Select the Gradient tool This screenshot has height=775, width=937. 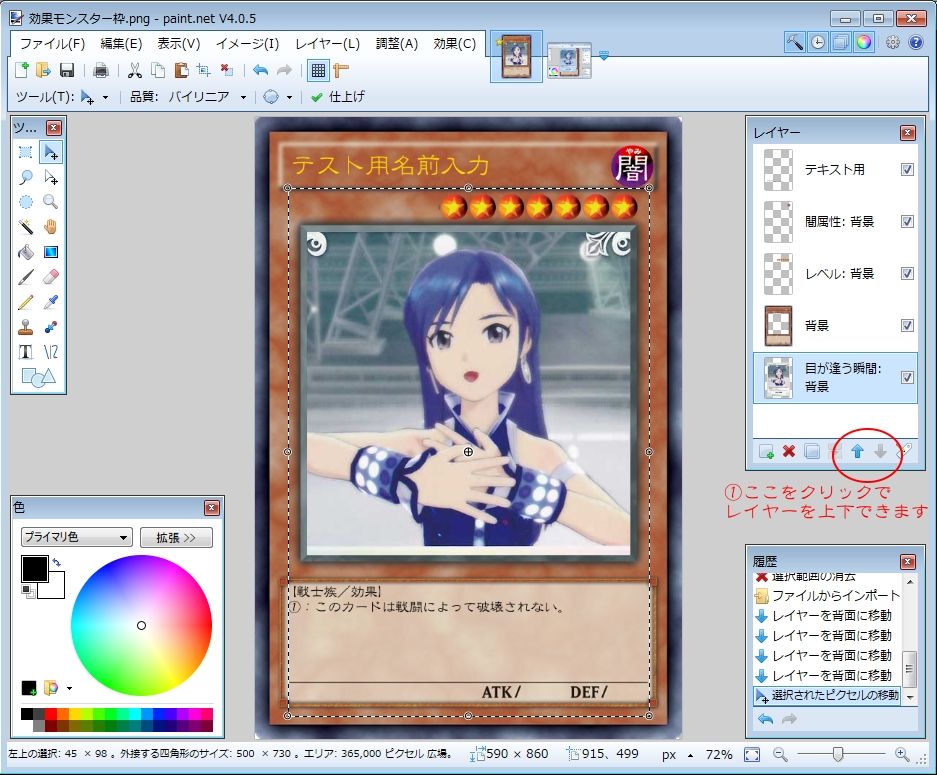(x=51, y=252)
